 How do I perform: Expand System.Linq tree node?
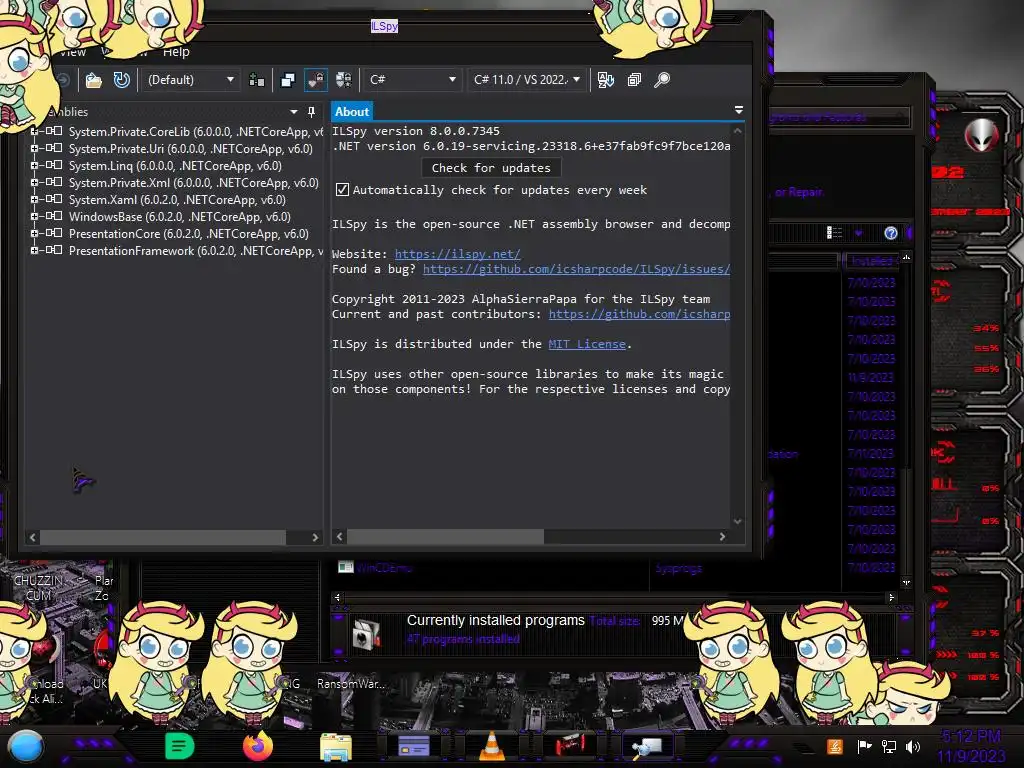(x=34, y=165)
